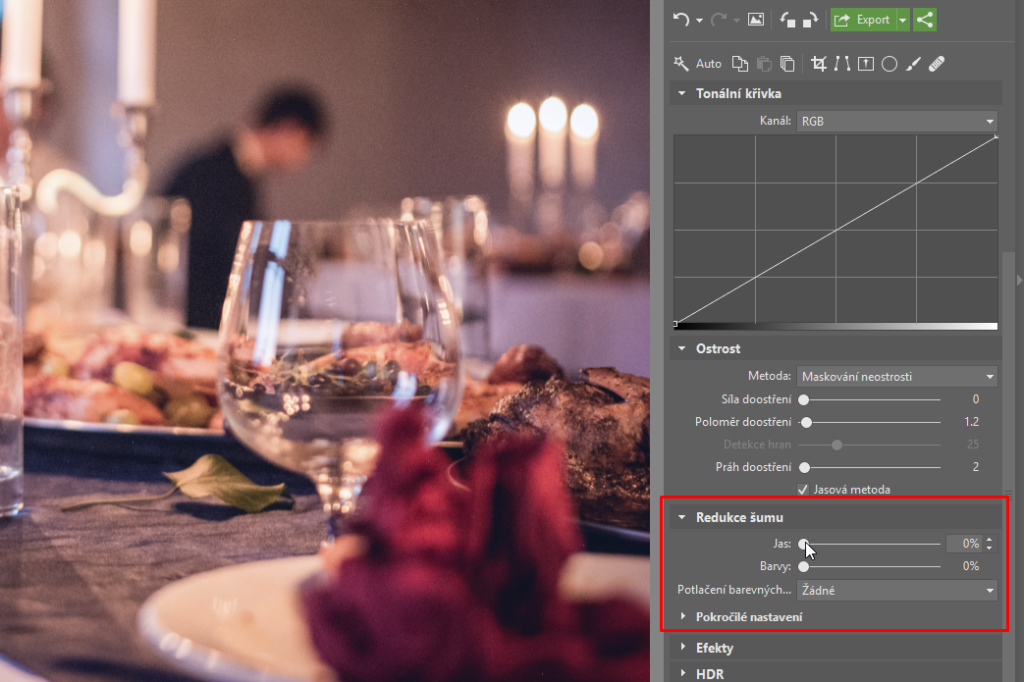
Task: Click the Barvy 0% value
Action: tap(971, 566)
